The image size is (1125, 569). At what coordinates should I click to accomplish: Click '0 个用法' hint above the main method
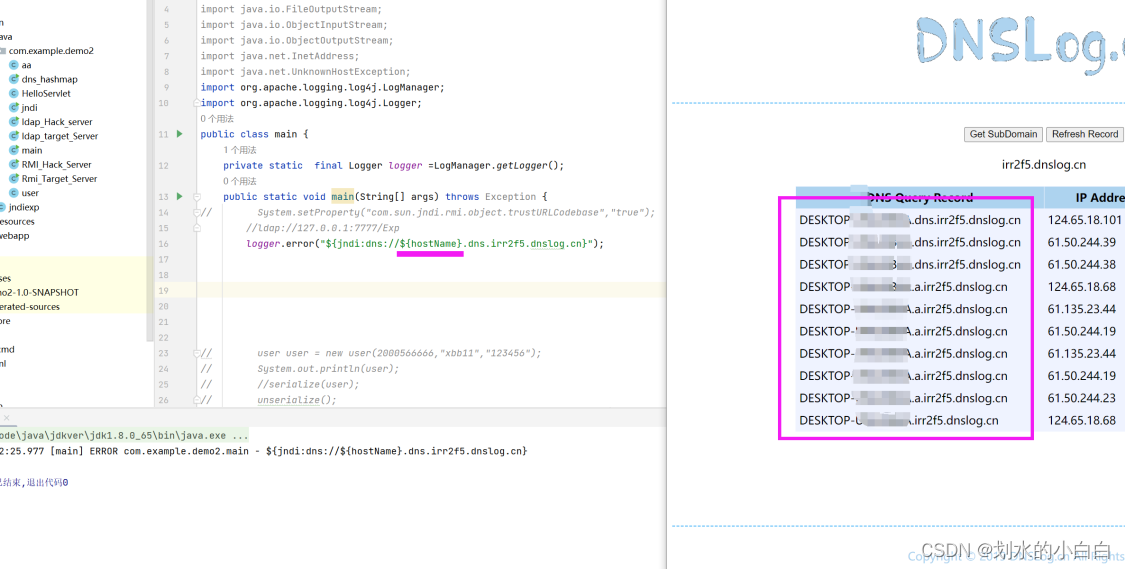coord(240,181)
